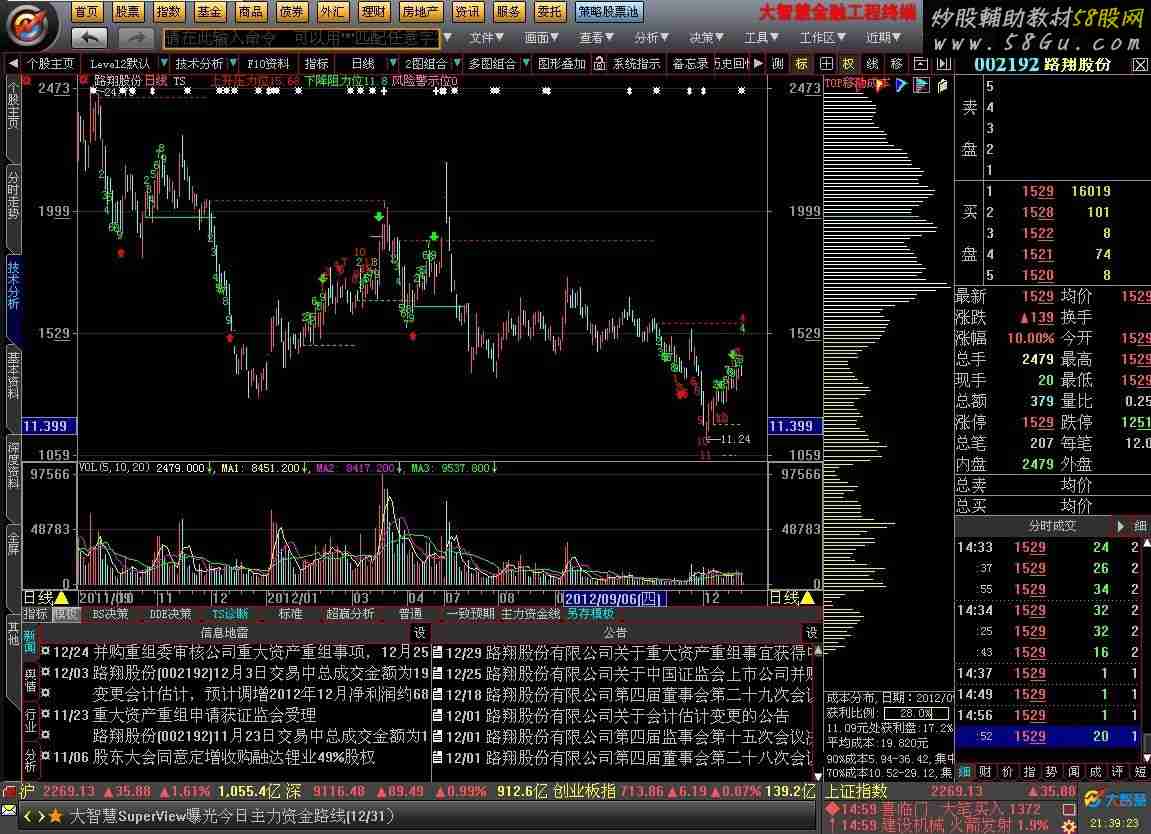Screen dimensions: 1151x834
Task: Open settings 设 for the 公告 panel
Action: 811,632
